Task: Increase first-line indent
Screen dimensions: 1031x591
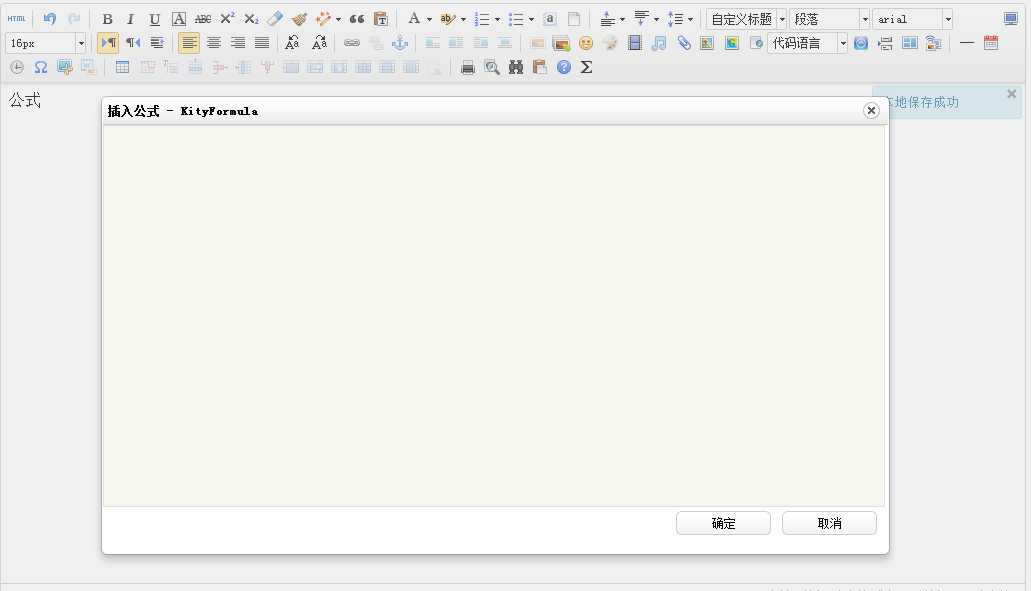Action: point(157,43)
